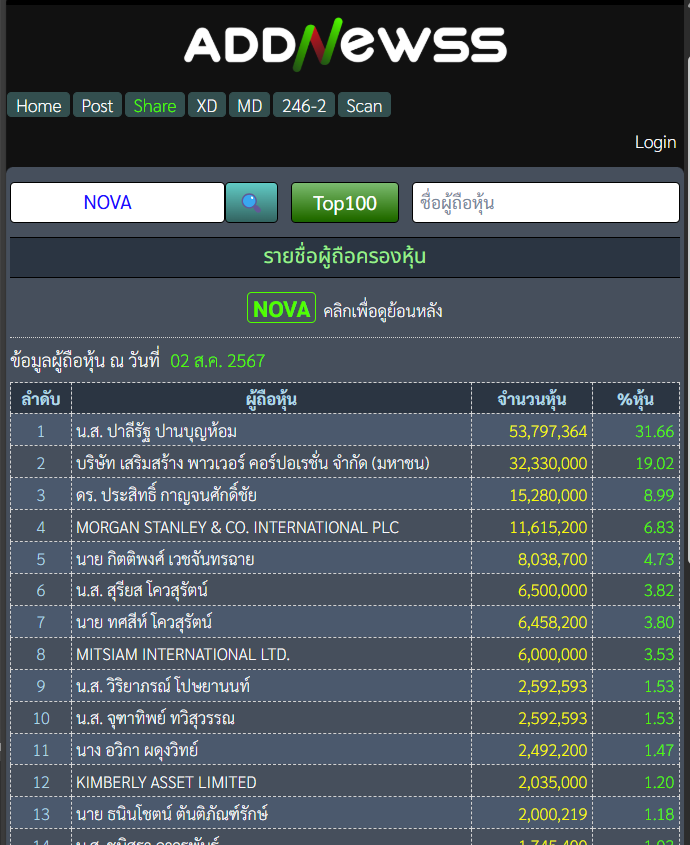Click share count 2,000,219
690x845 pixels.
coord(553,814)
